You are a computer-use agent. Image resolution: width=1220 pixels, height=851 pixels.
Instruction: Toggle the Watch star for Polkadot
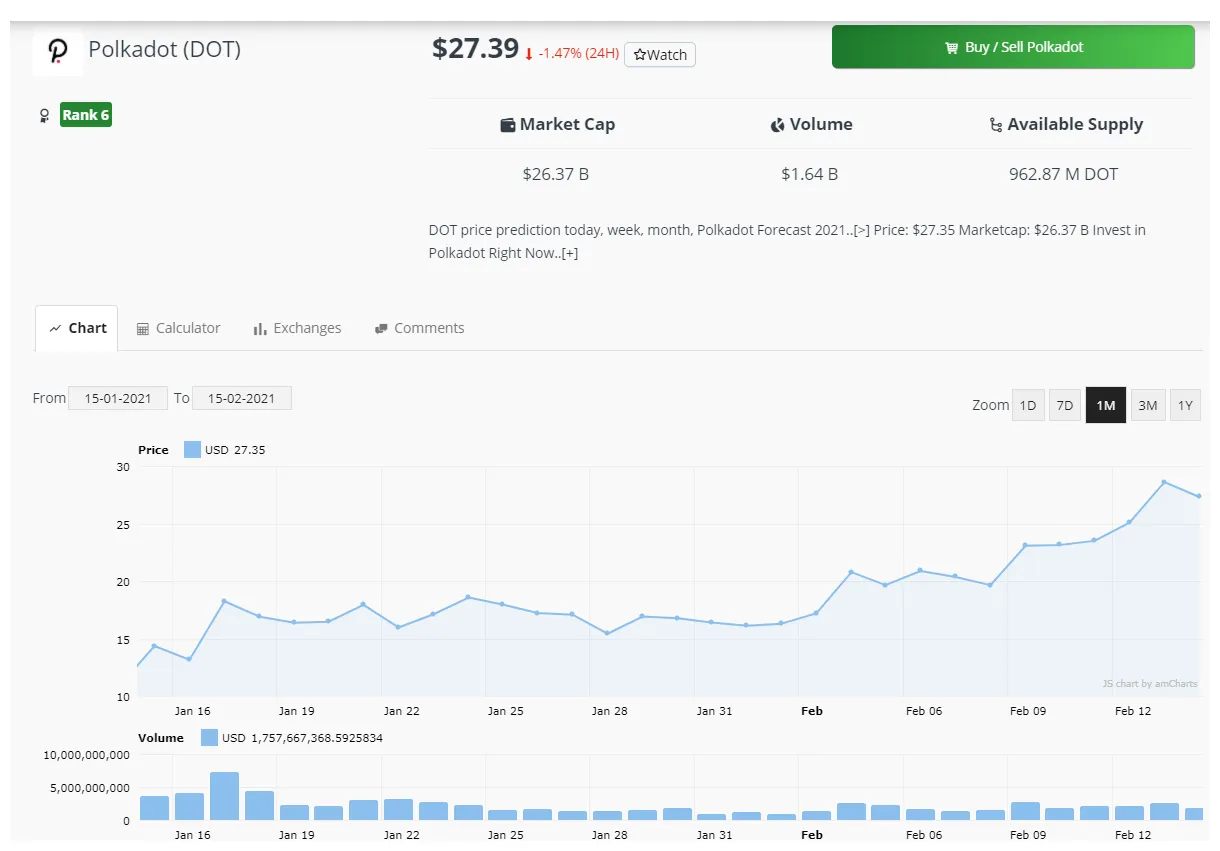click(x=659, y=55)
